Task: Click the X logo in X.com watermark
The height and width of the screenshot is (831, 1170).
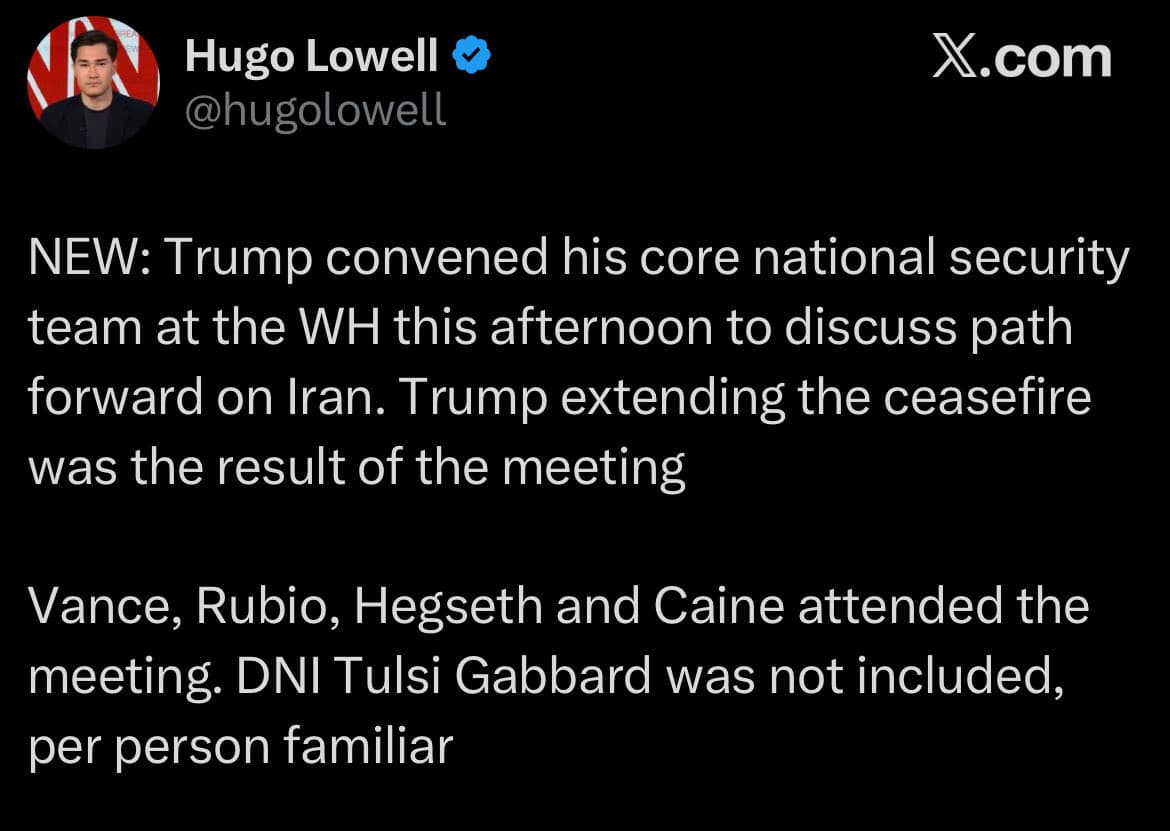Action: tap(954, 58)
